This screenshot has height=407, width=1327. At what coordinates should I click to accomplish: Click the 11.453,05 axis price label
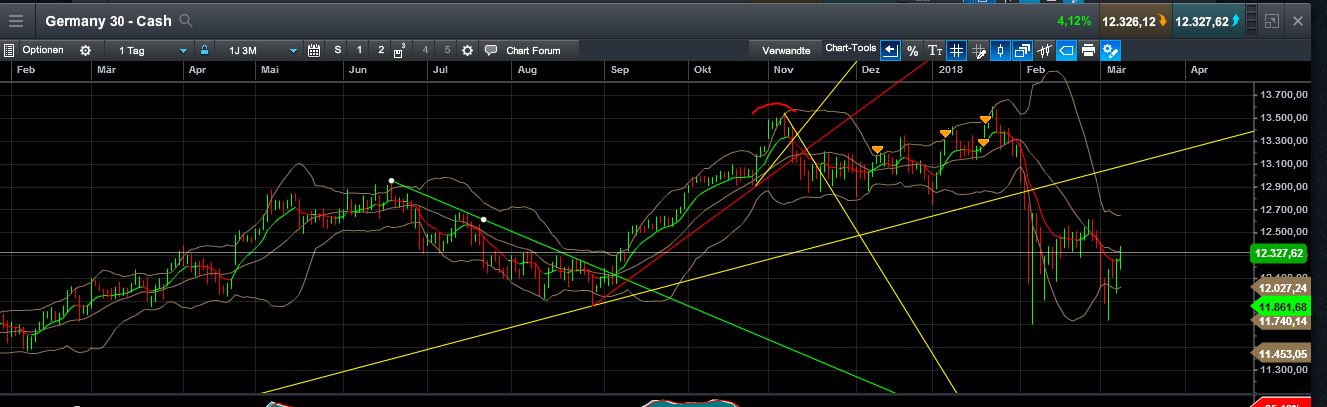pyautogui.click(x=1281, y=354)
